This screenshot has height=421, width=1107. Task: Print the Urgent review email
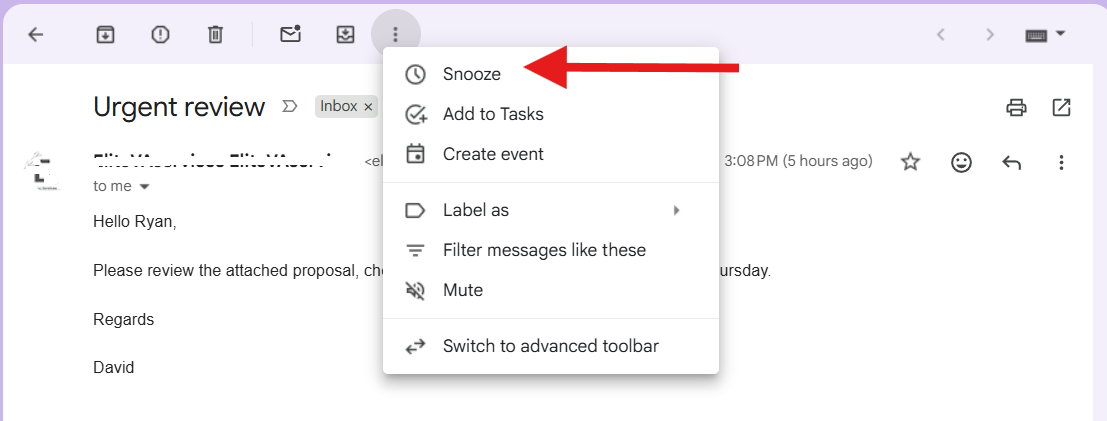coord(1016,107)
